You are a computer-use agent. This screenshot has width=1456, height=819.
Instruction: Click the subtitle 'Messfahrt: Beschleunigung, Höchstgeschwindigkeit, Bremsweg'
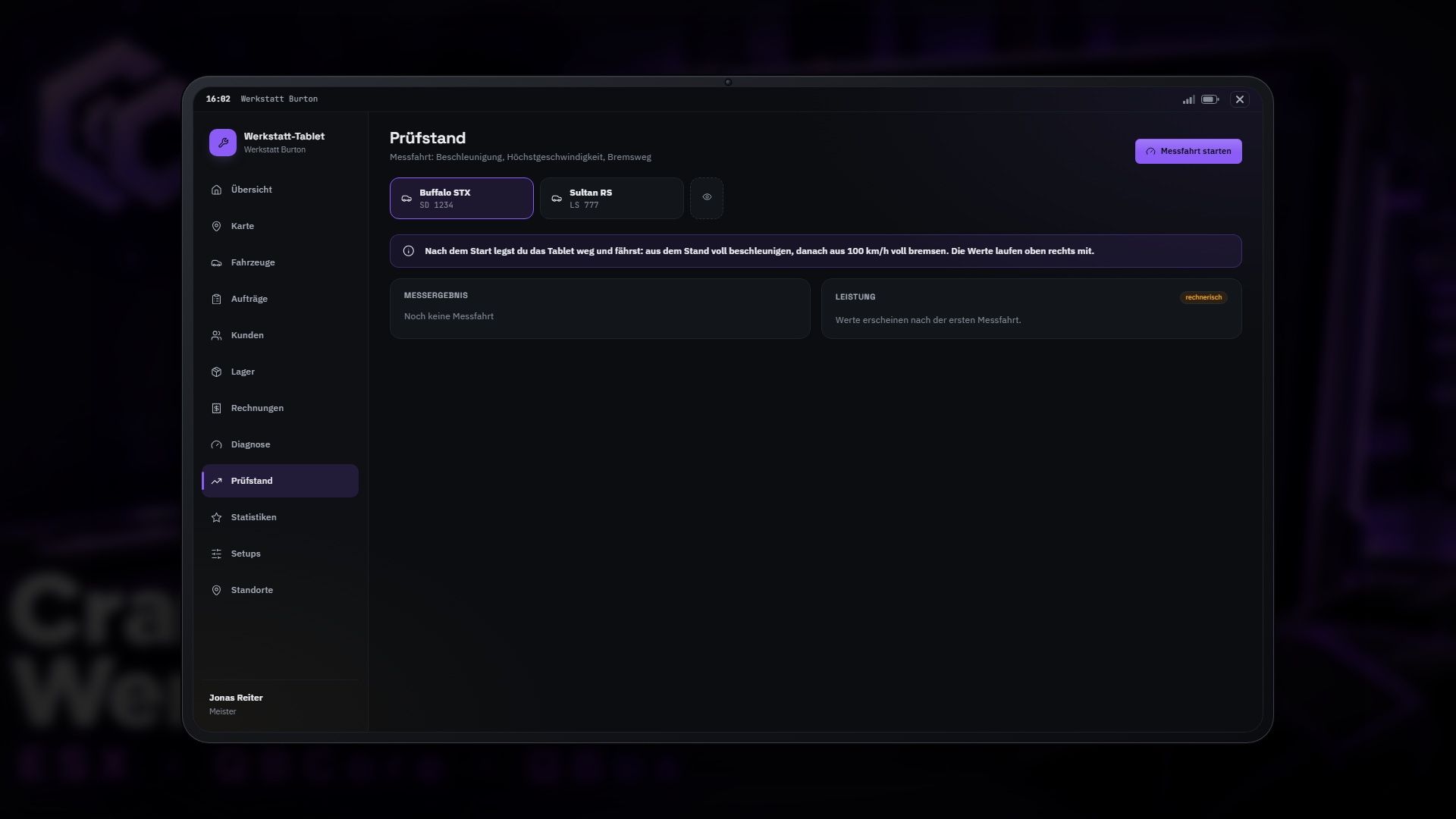click(520, 157)
